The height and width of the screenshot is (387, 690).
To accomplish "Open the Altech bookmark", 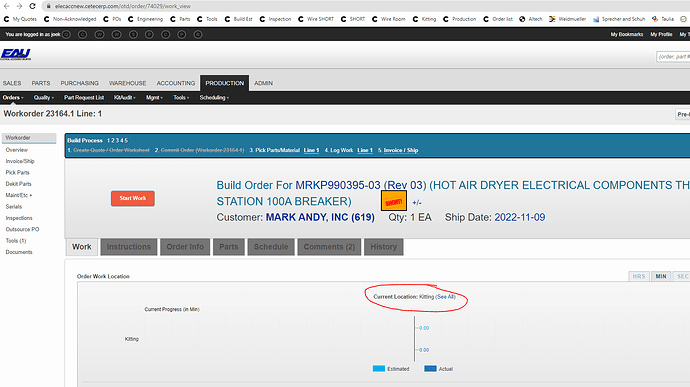I will (x=531, y=19).
